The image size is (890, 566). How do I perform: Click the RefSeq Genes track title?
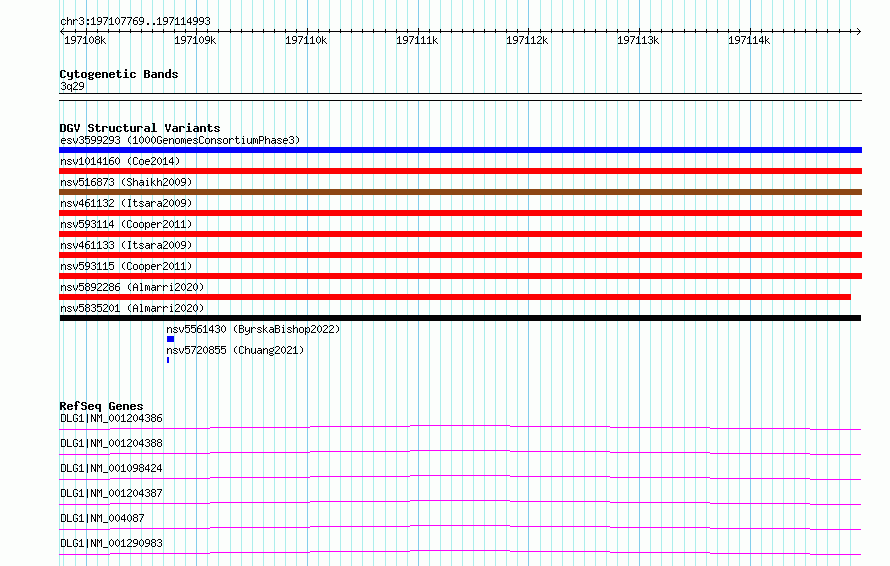(102, 406)
